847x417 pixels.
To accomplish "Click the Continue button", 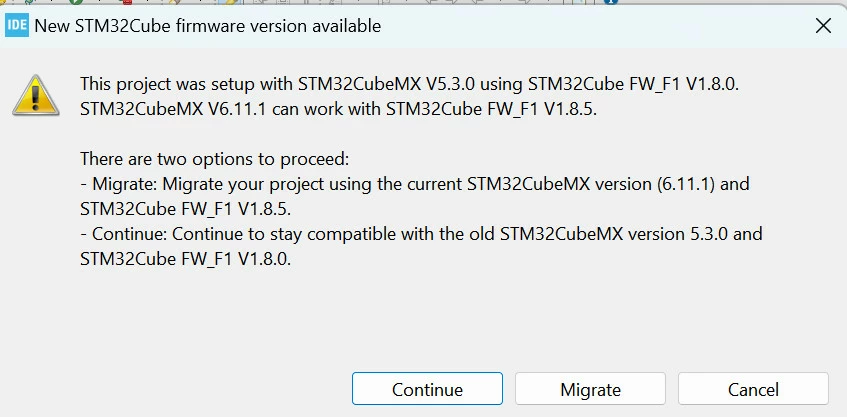I will pyautogui.click(x=427, y=389).
